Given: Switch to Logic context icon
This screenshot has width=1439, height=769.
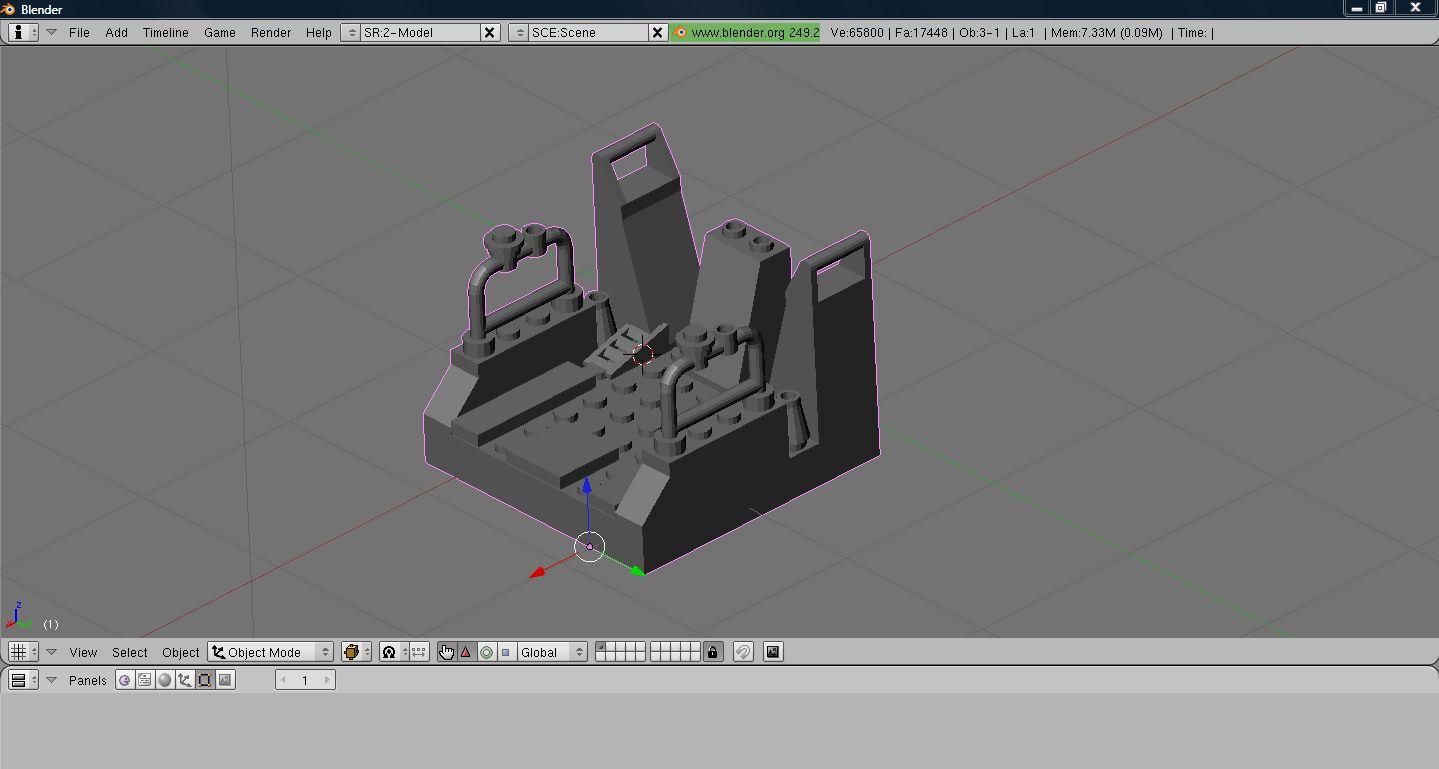Looking at the screenshot, I should [125, 680].
